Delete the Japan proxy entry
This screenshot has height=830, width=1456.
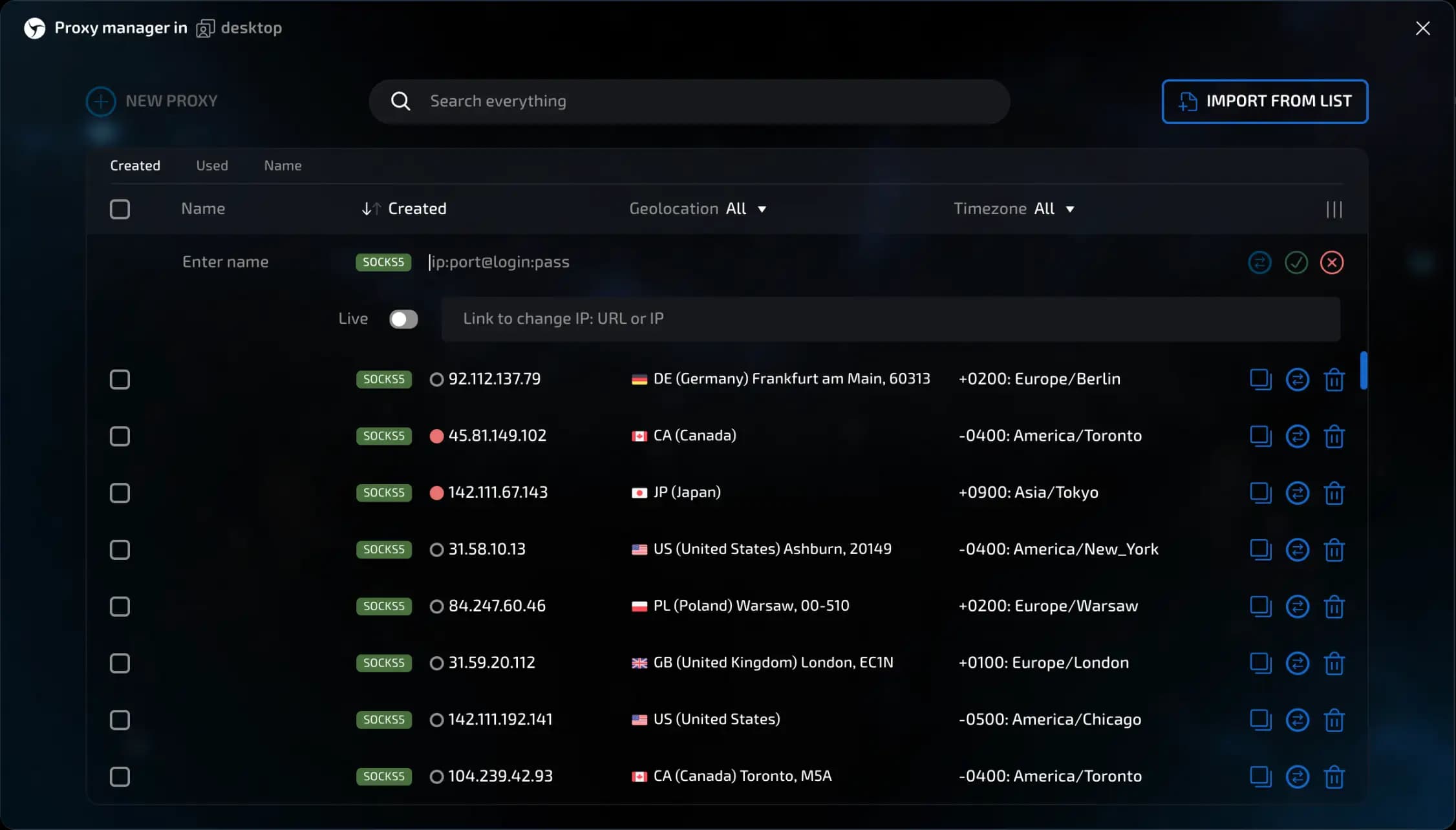click(1334, 493)
